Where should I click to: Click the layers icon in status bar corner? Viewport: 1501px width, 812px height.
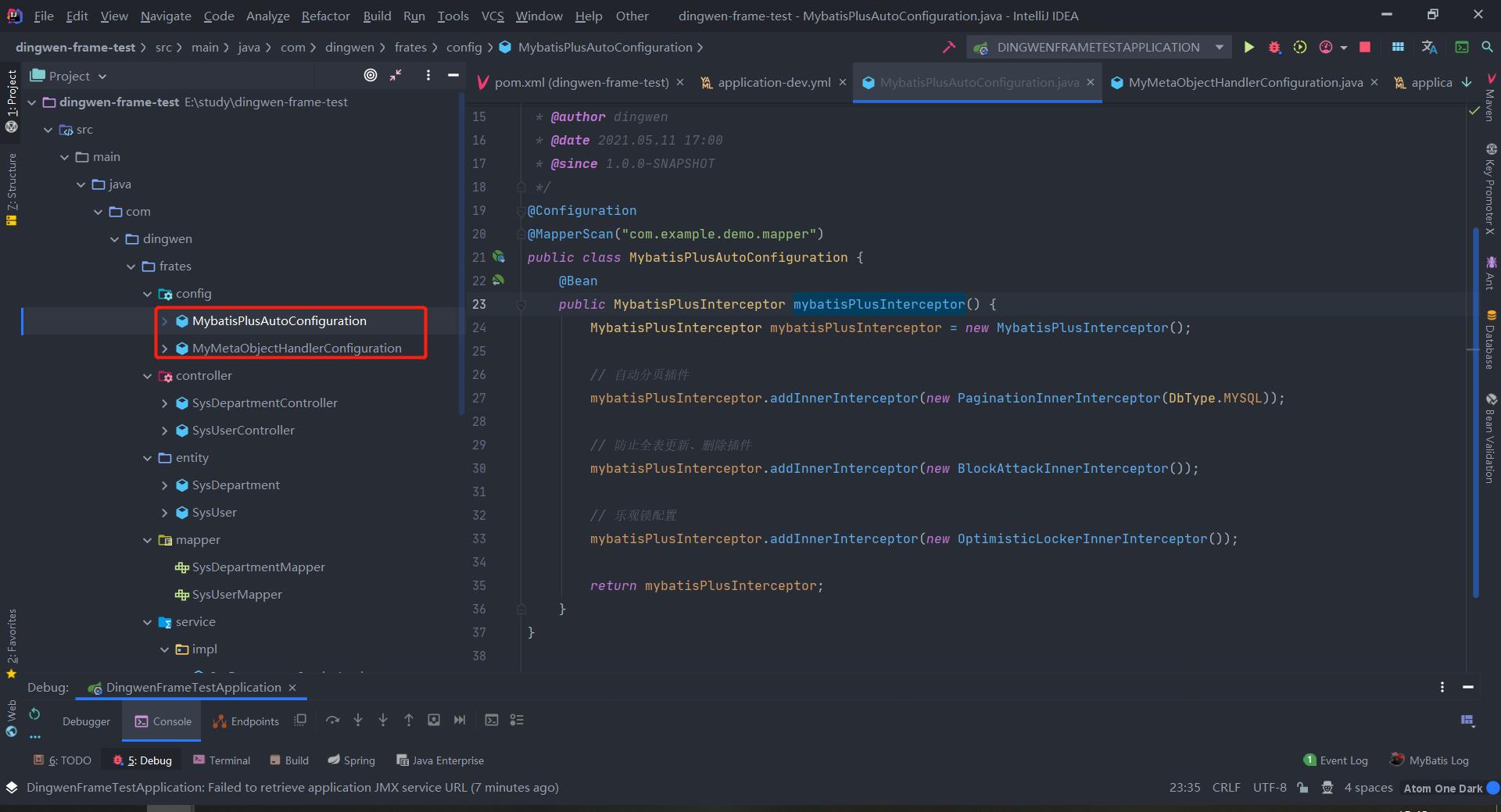(x=11, y=788)
